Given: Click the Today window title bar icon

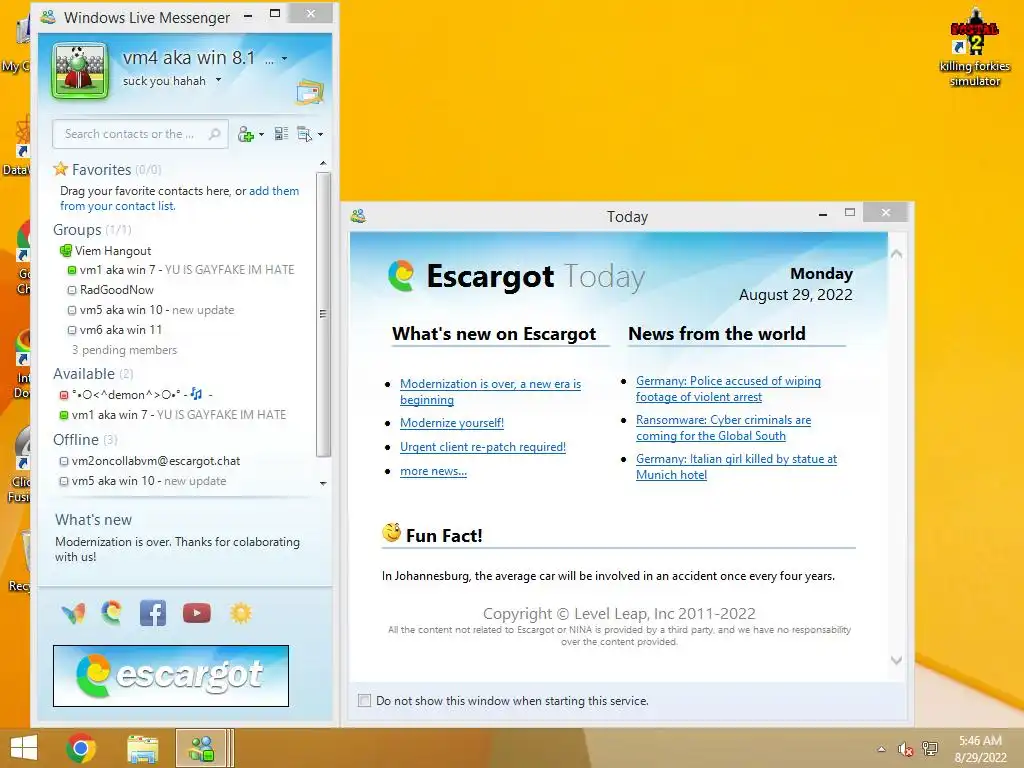Looking at the screenshot, I should (358, 216).
